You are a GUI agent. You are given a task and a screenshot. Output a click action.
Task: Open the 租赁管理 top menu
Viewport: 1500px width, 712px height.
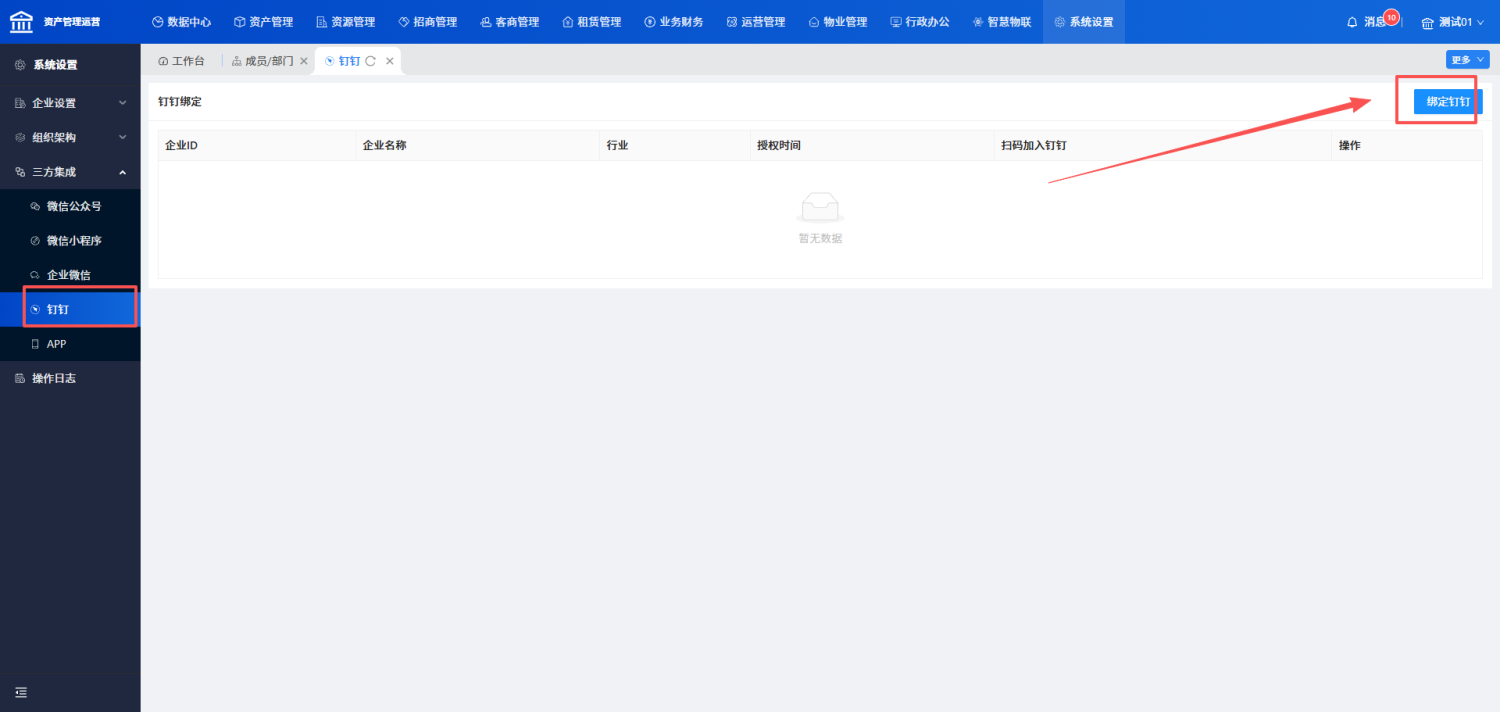tap(591, 21)
